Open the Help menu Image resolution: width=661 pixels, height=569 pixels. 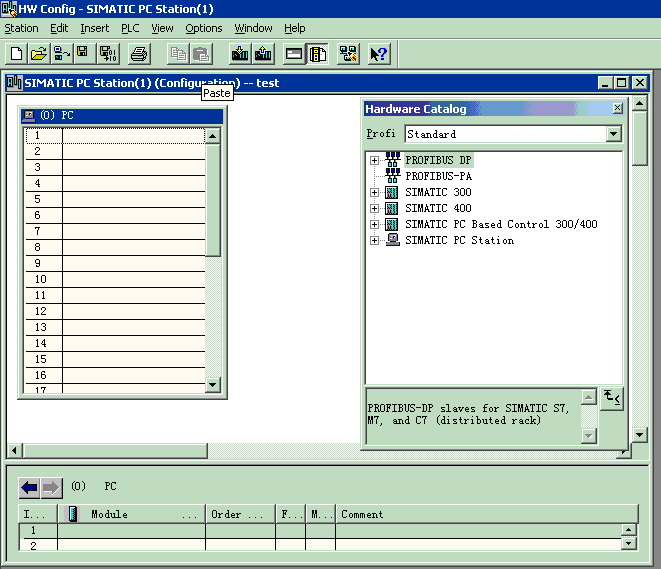(294, 28)
